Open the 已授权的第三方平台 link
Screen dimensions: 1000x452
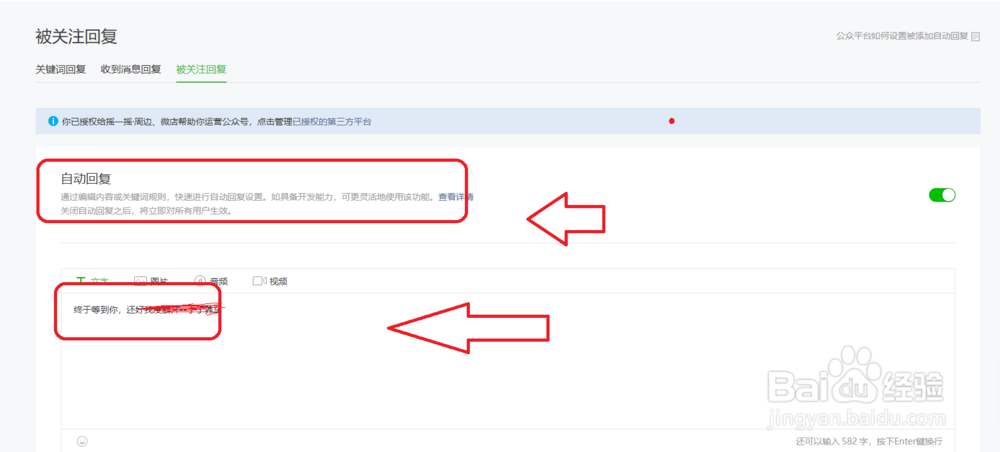click(x=332, y=121)
